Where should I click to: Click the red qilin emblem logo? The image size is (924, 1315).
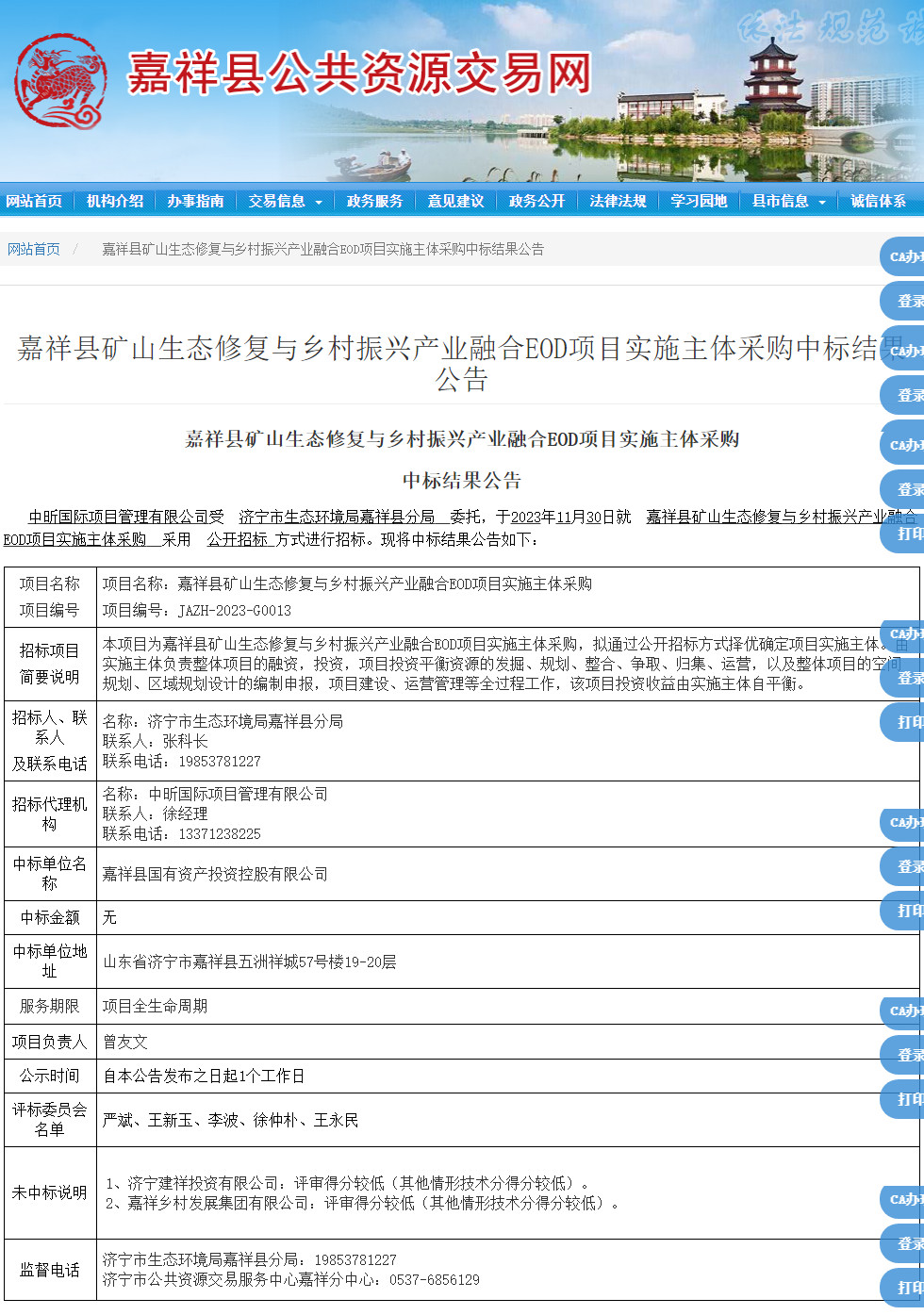[x=60, y=81]
